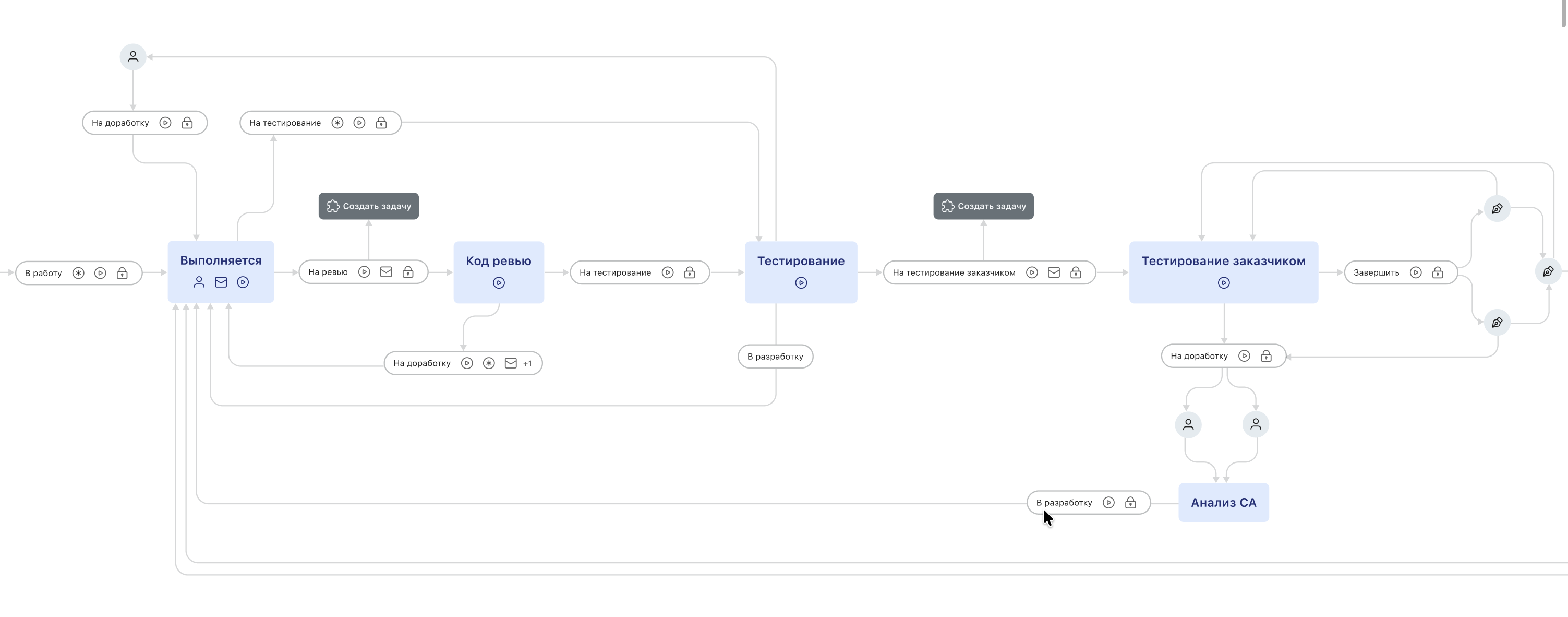The width and height of the screenshot is (1568, 617).
Task: Click lock icon on На тестирование заказчиком transition
Action: click(1076, 273)
